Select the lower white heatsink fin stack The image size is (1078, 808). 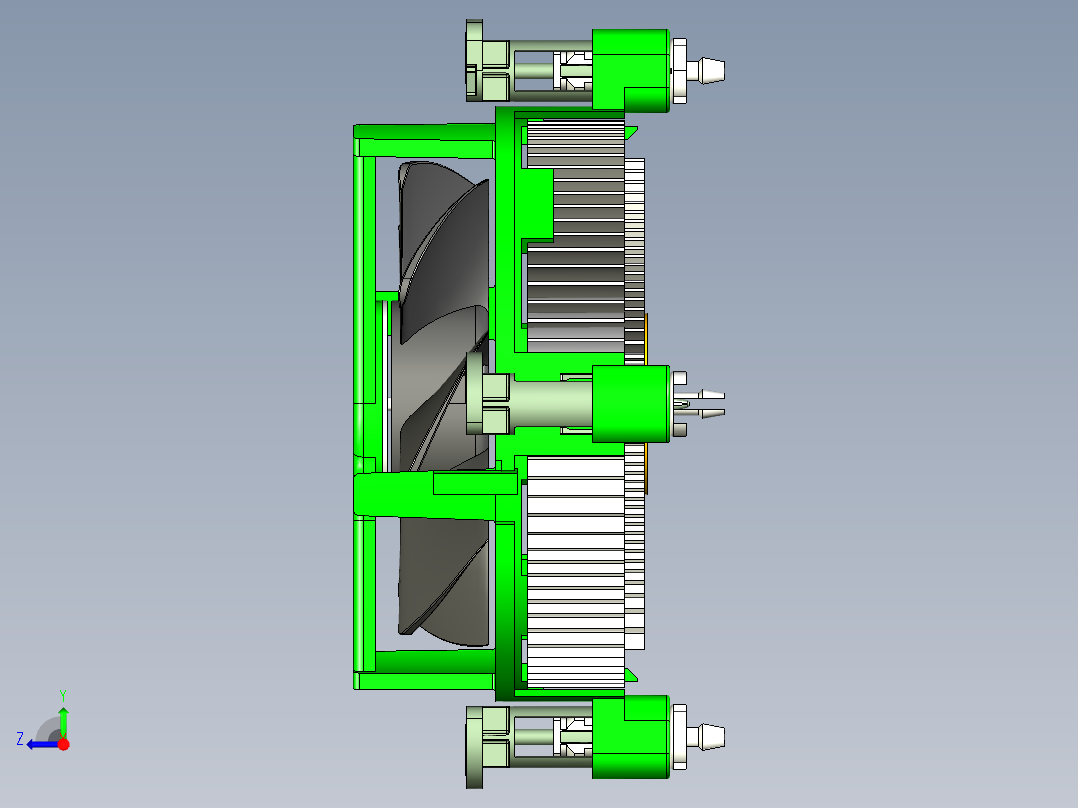[x=575, y=572]
